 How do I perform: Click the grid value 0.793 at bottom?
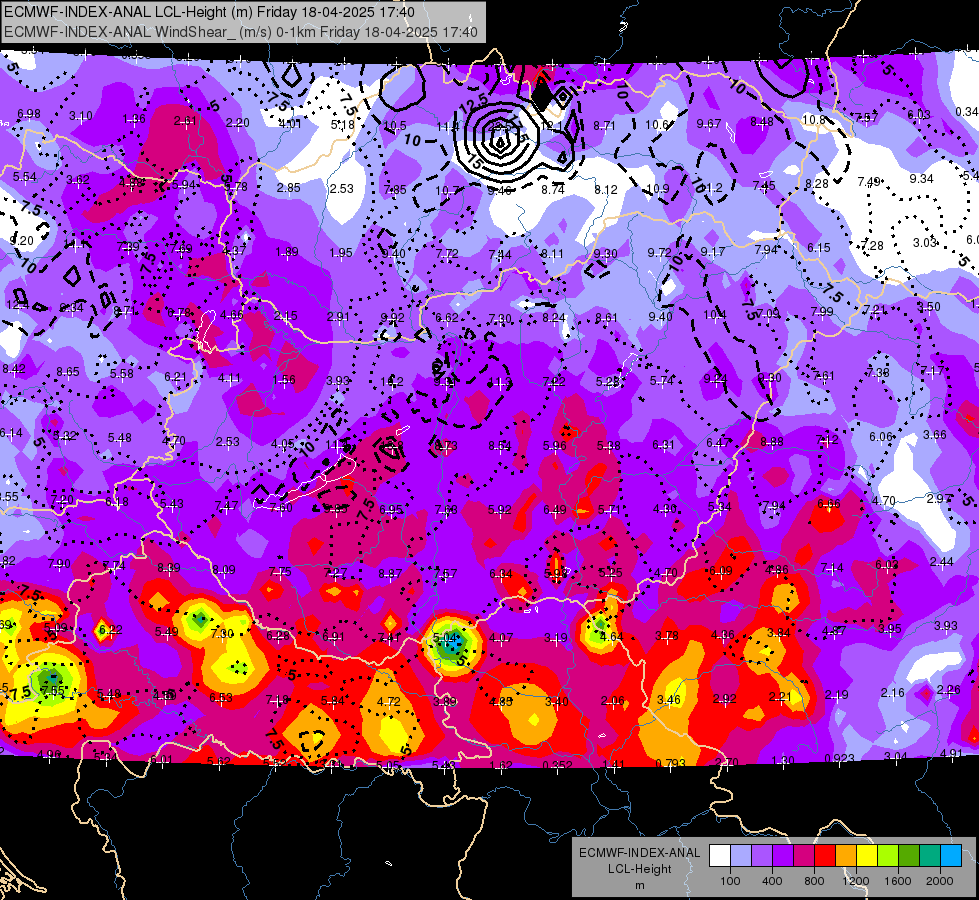pyautogui.click(x=671, y=763)
